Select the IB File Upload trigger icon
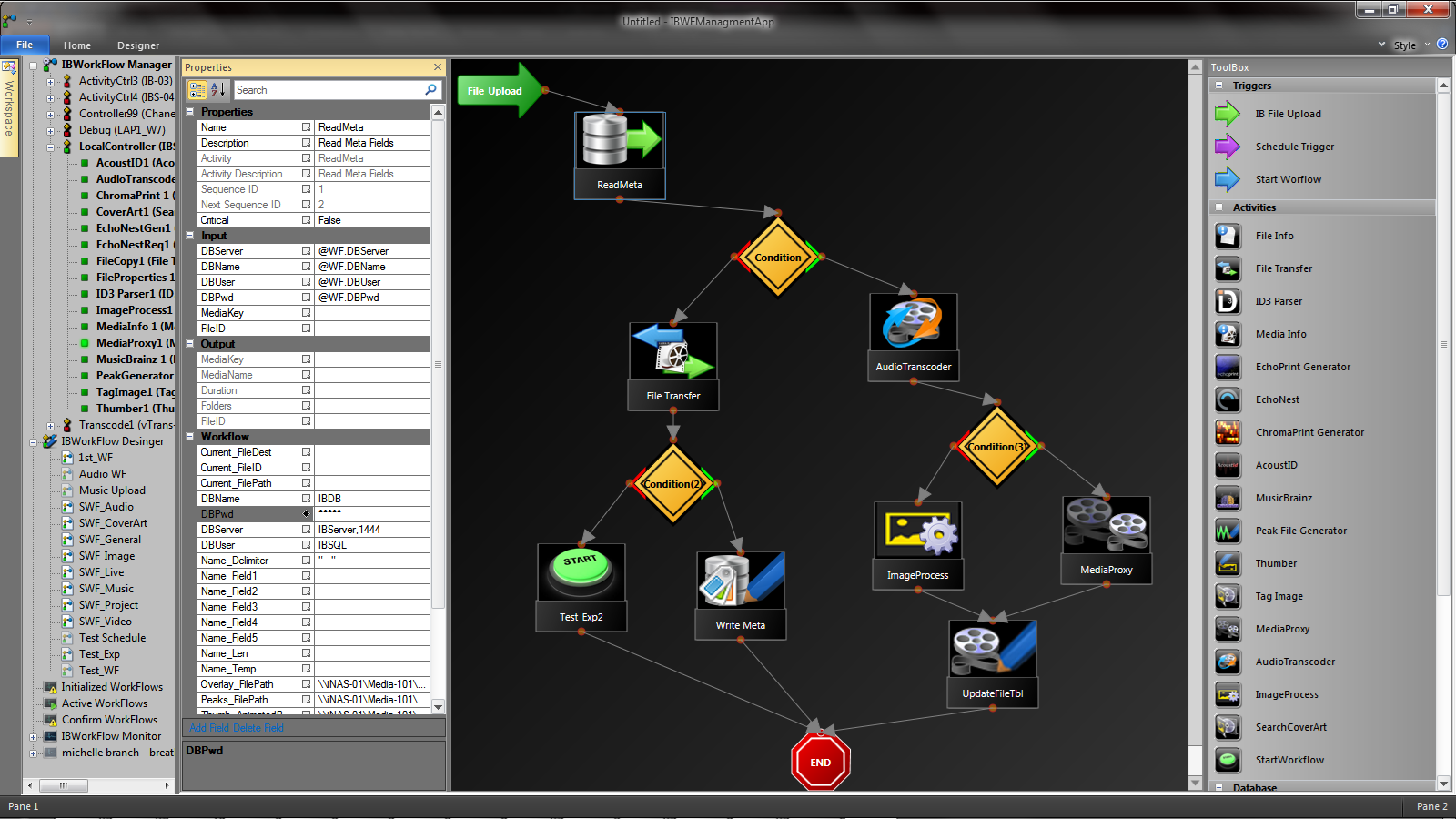Image resolution: width=1456 pixels, height=819 pixels. [x=1228, y=114]
